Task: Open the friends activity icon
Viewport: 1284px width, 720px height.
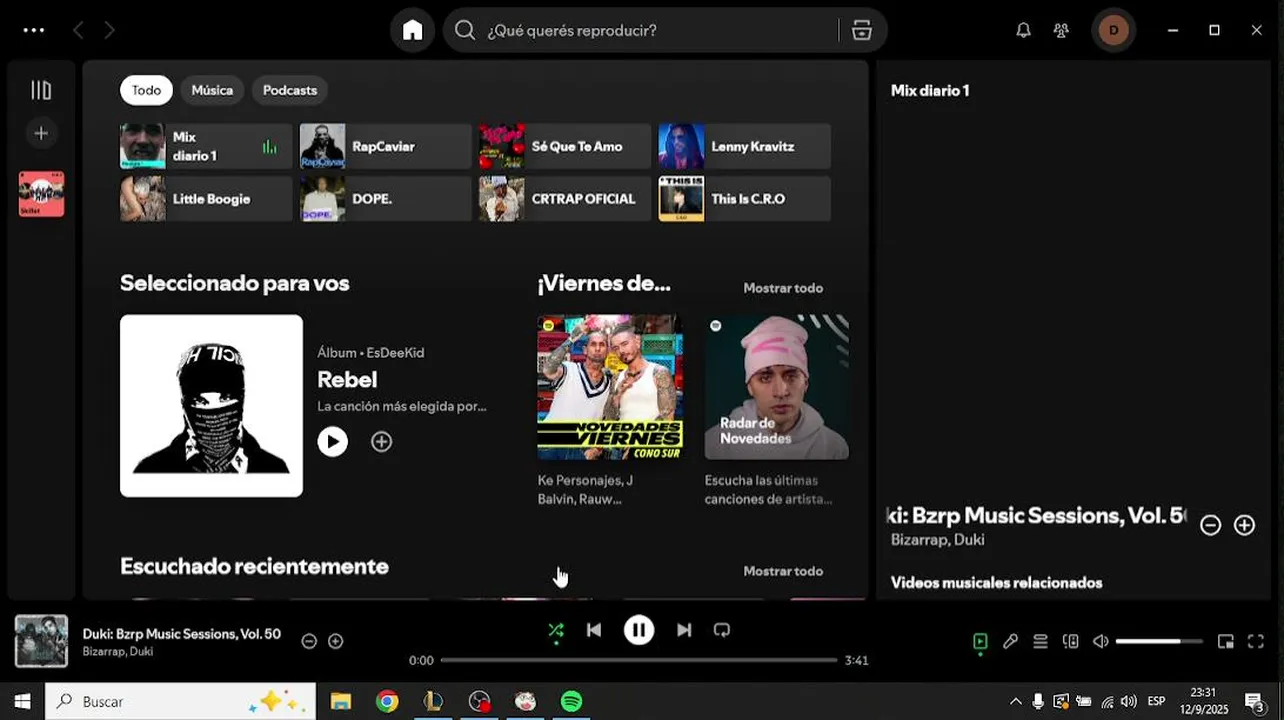Action: point(1061,30)
